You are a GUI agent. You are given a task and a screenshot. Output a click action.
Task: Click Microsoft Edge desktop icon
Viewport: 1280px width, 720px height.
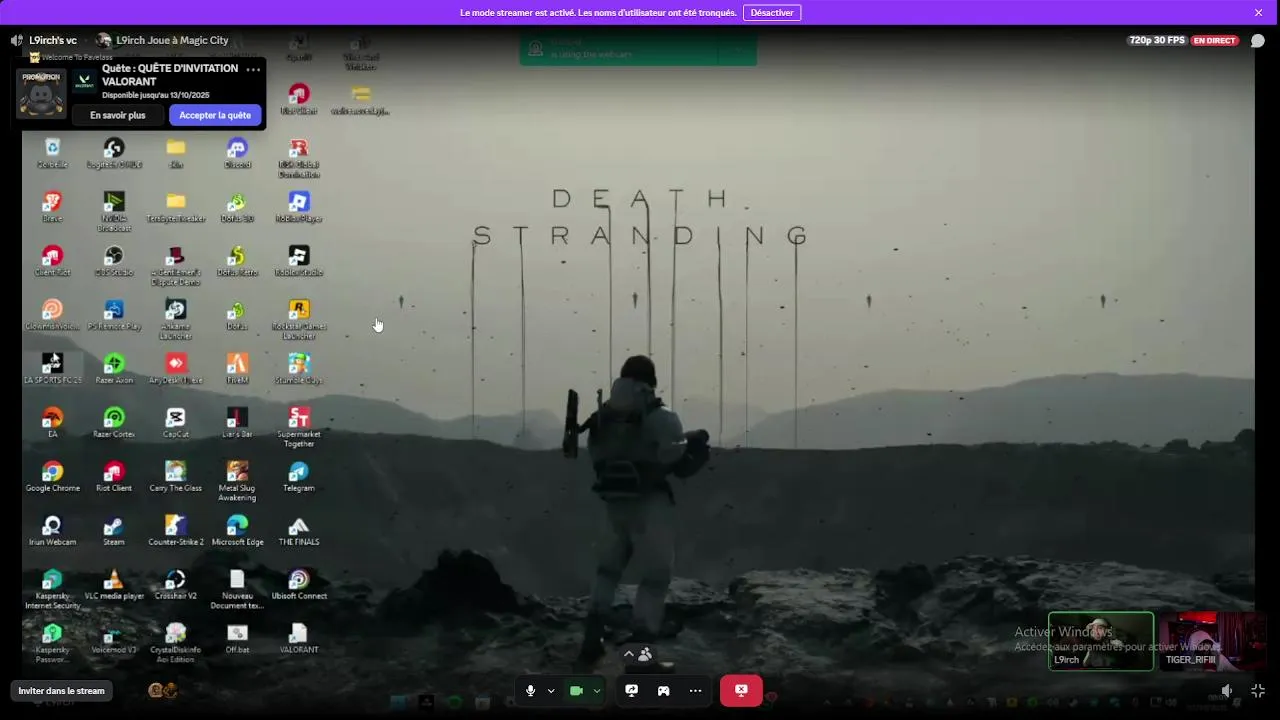point(237,531)
